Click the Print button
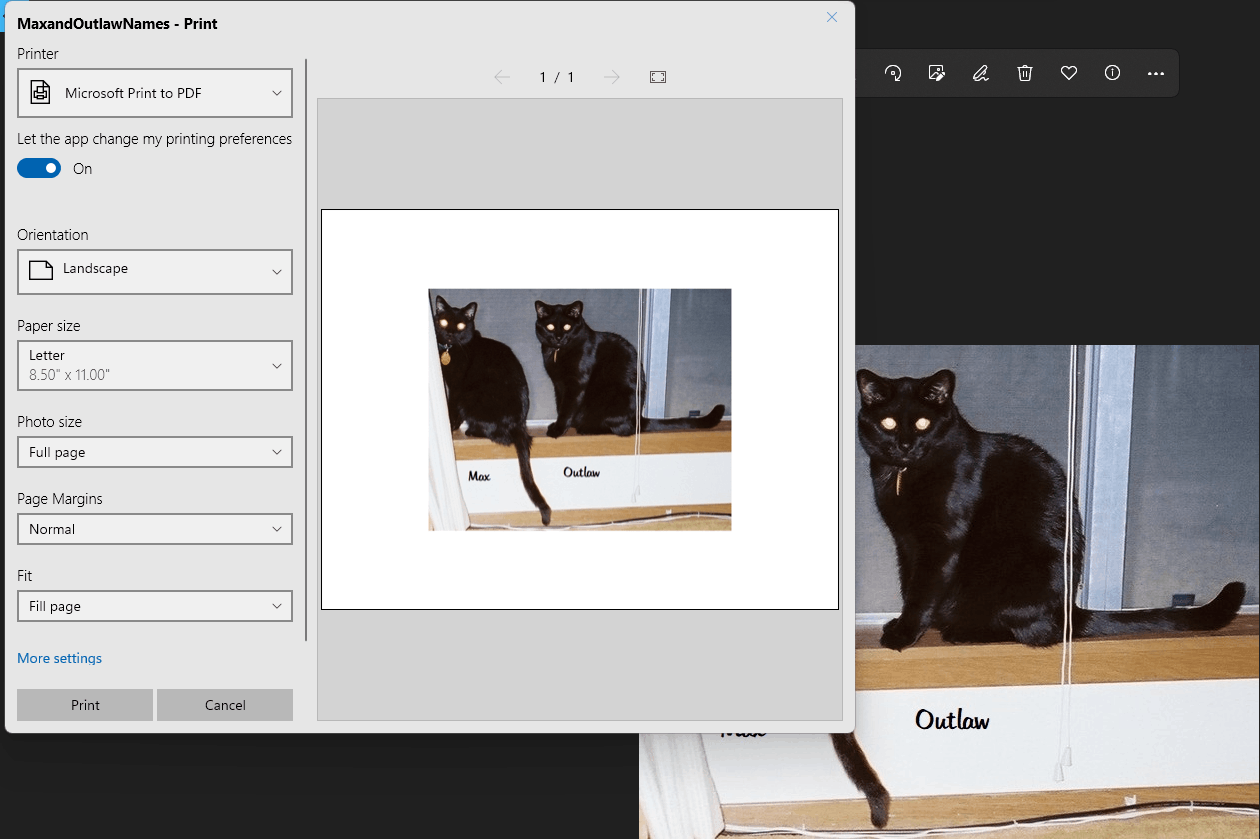Viewport: 1260px width, 839px height. [85, 705]
